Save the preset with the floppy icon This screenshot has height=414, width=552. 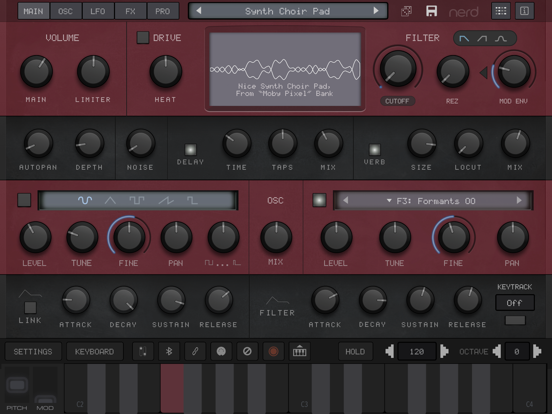coord(431,11)
